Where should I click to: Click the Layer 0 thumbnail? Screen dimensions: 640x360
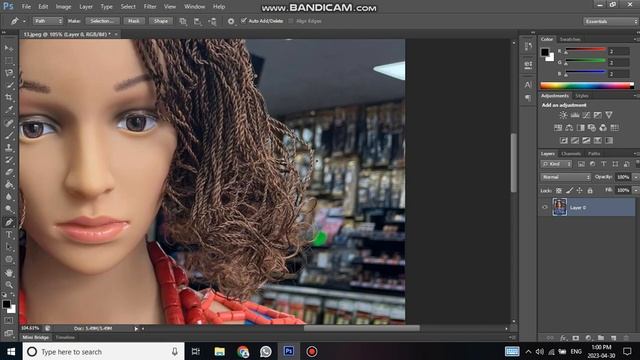[559, 207]
